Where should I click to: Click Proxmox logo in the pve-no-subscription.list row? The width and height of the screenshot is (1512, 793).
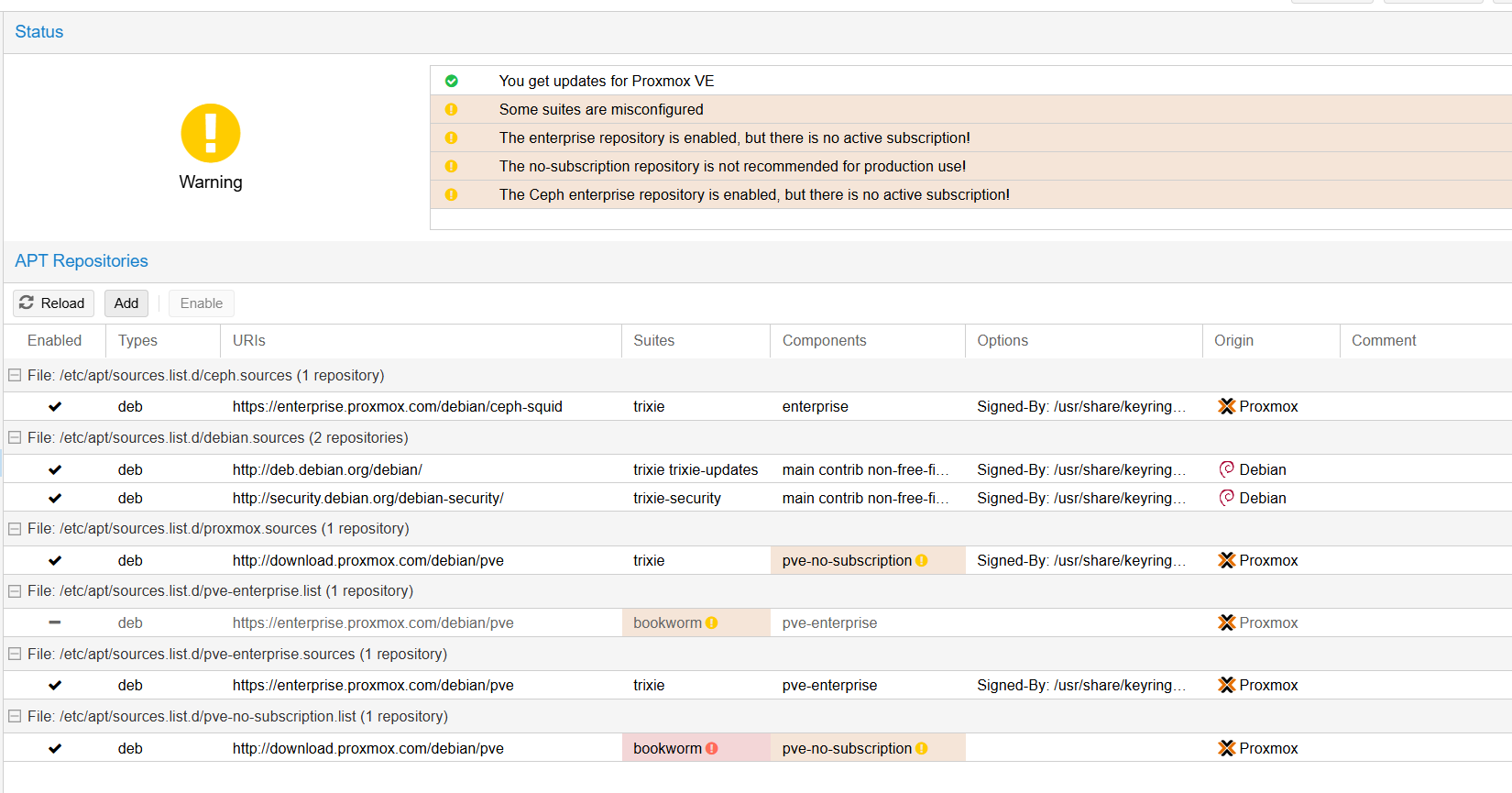pos(1226,748)
